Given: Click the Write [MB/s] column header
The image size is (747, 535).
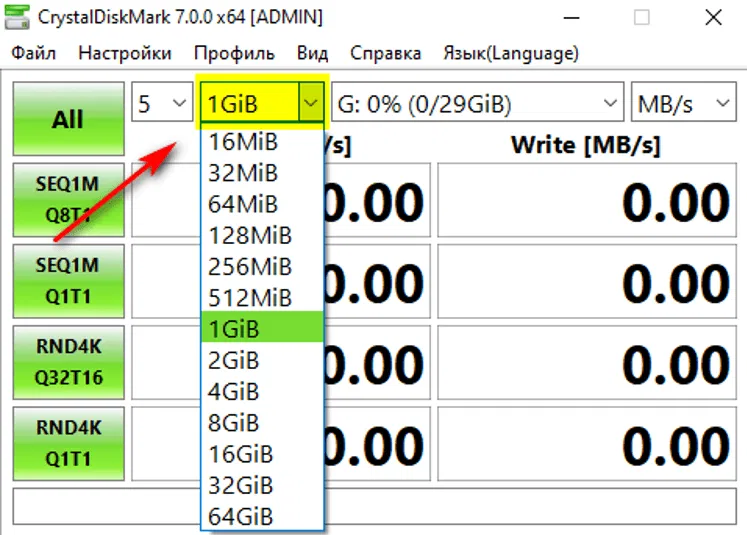Looking at the screenshot, I should click(x=585, y=145).
